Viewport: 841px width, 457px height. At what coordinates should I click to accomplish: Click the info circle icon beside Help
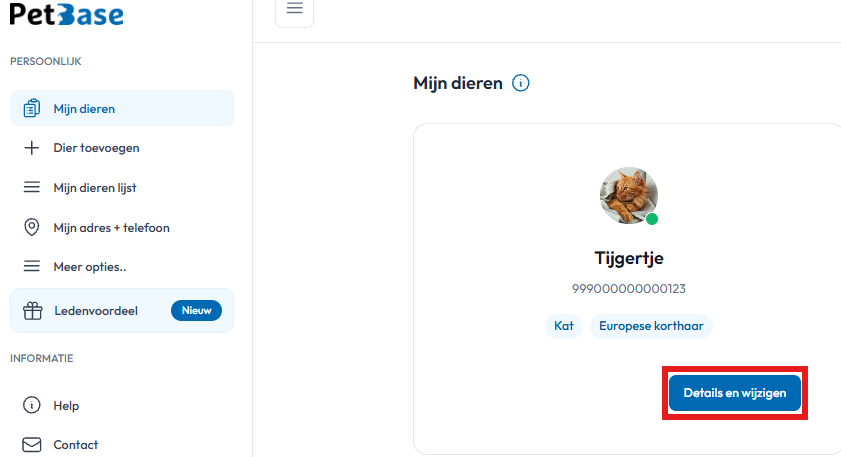(x=32, y=405)
